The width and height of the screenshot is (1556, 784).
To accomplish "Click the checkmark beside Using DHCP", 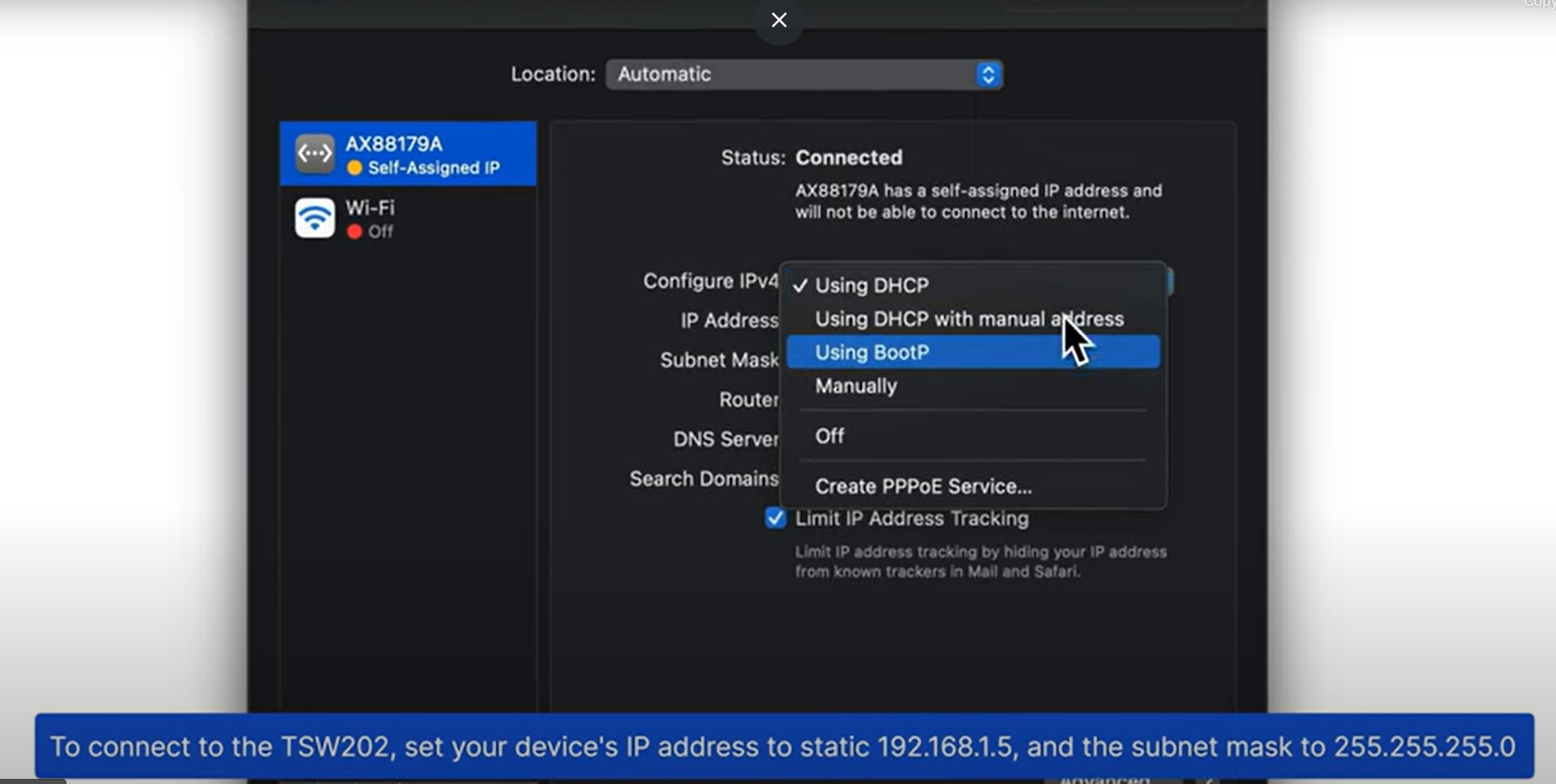I will coord(800,286).
